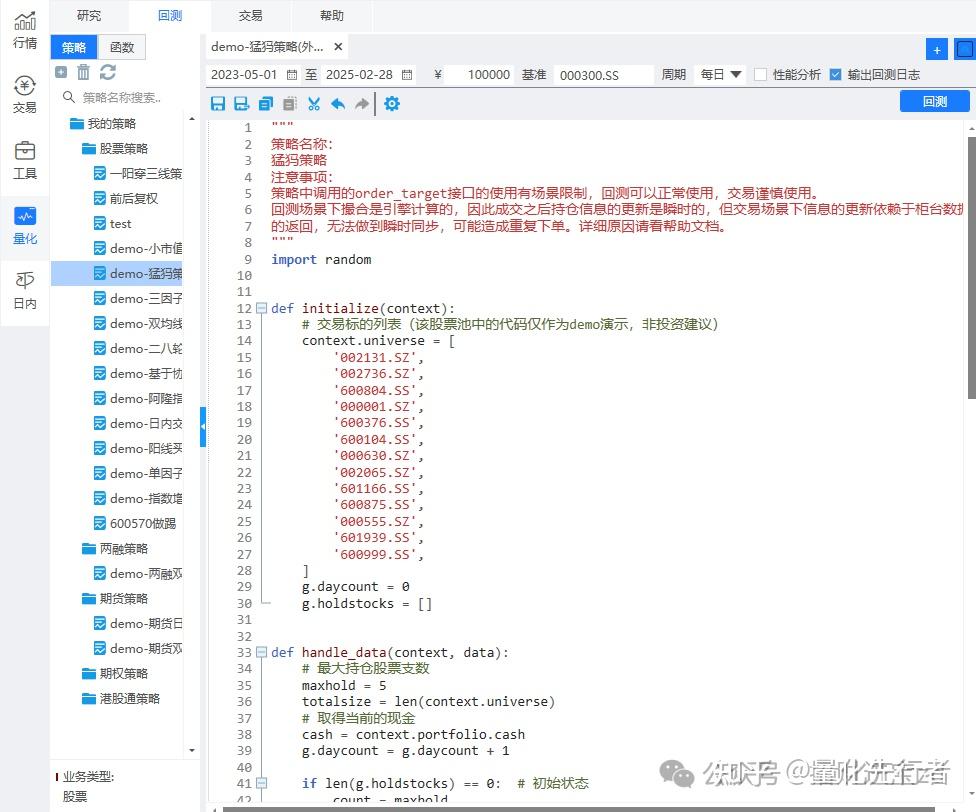
Task: Refresh the strategy list
Action: click(x=106, y=73)
